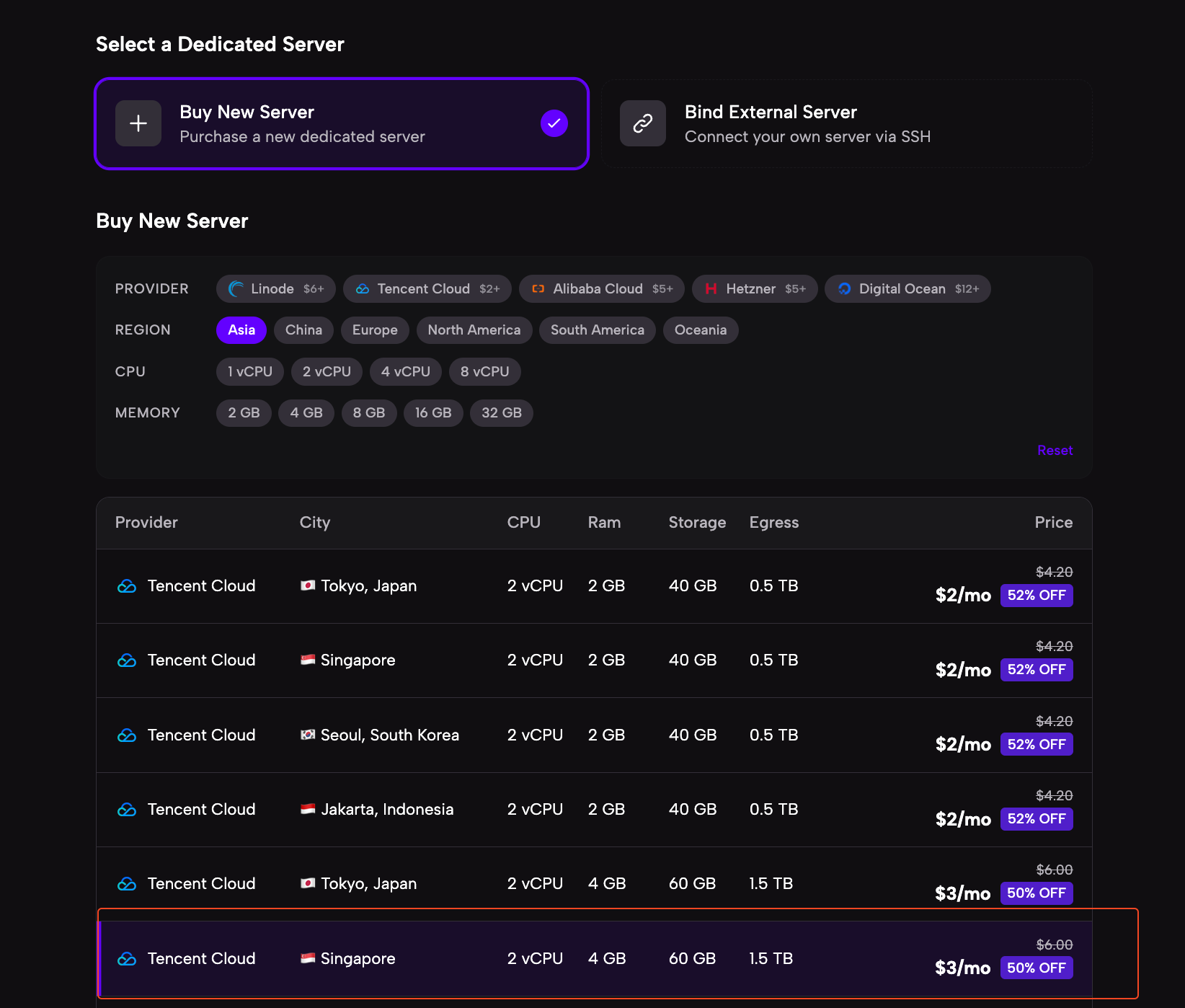Click the Japan flag in first Tokyo row
Image resolution: width=1185 pixels, height=1008 pixels.
pos(308,585)
